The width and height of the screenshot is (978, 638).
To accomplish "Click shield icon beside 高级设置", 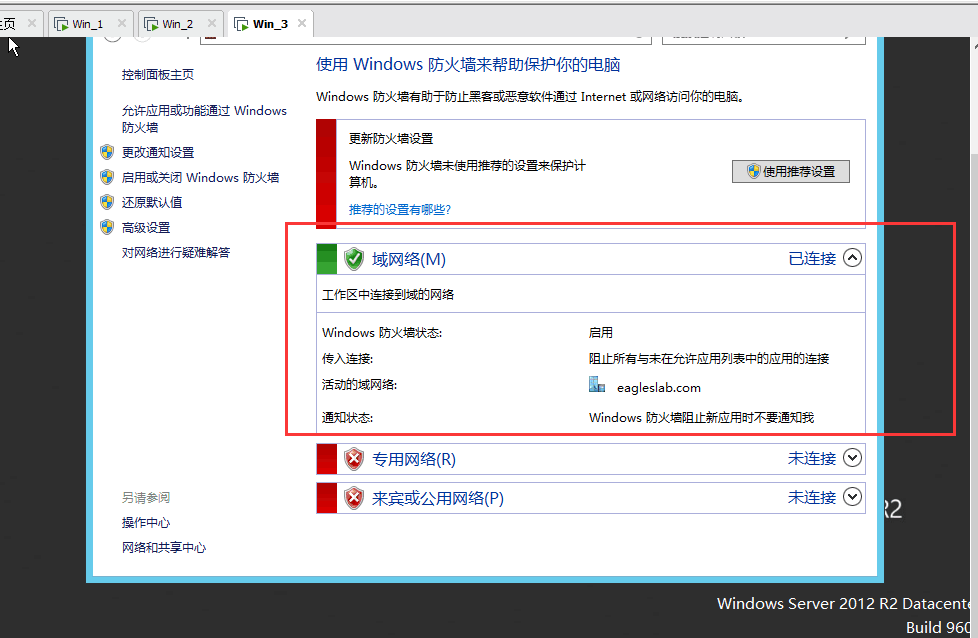I will (107, 227).
